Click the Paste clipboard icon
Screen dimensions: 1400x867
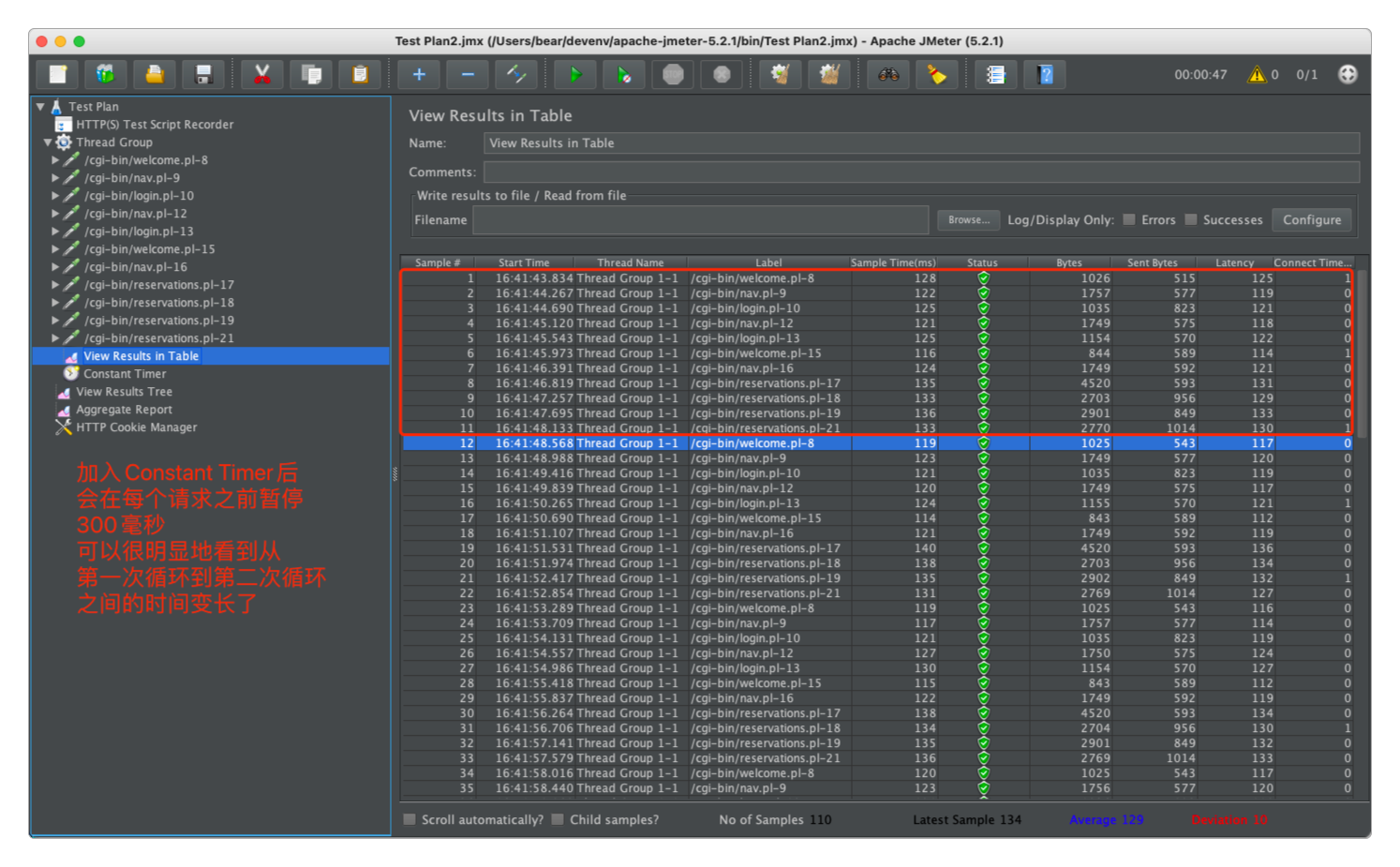point(360,74)
